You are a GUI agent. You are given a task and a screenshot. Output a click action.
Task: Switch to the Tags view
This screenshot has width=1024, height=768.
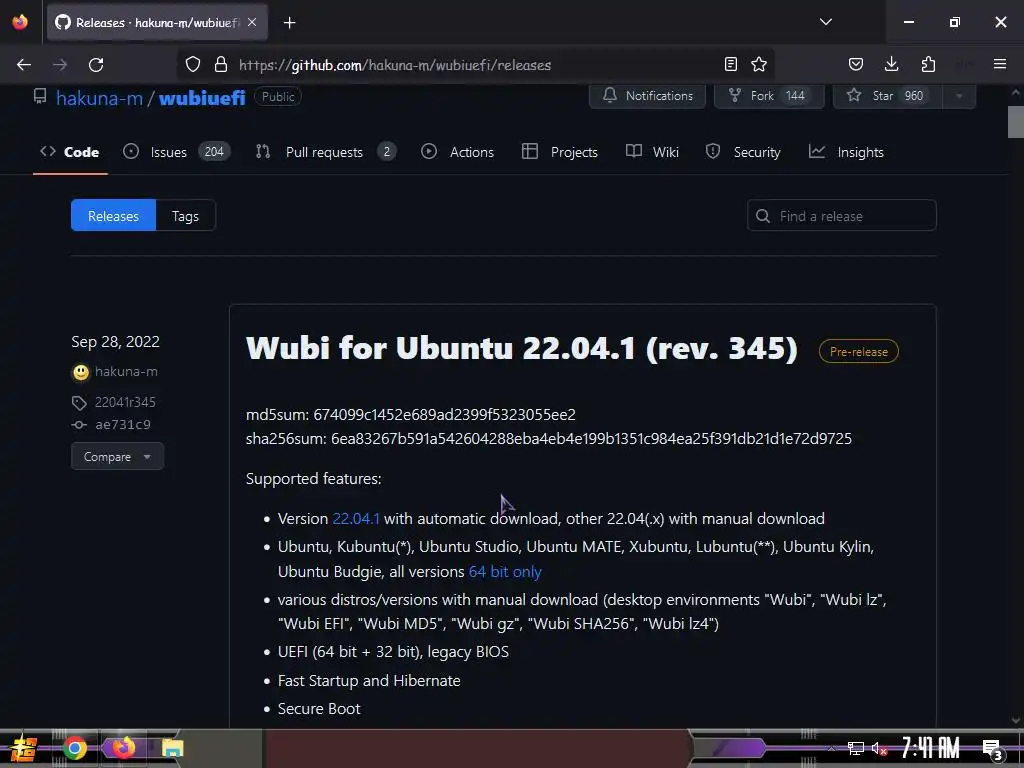185,216
